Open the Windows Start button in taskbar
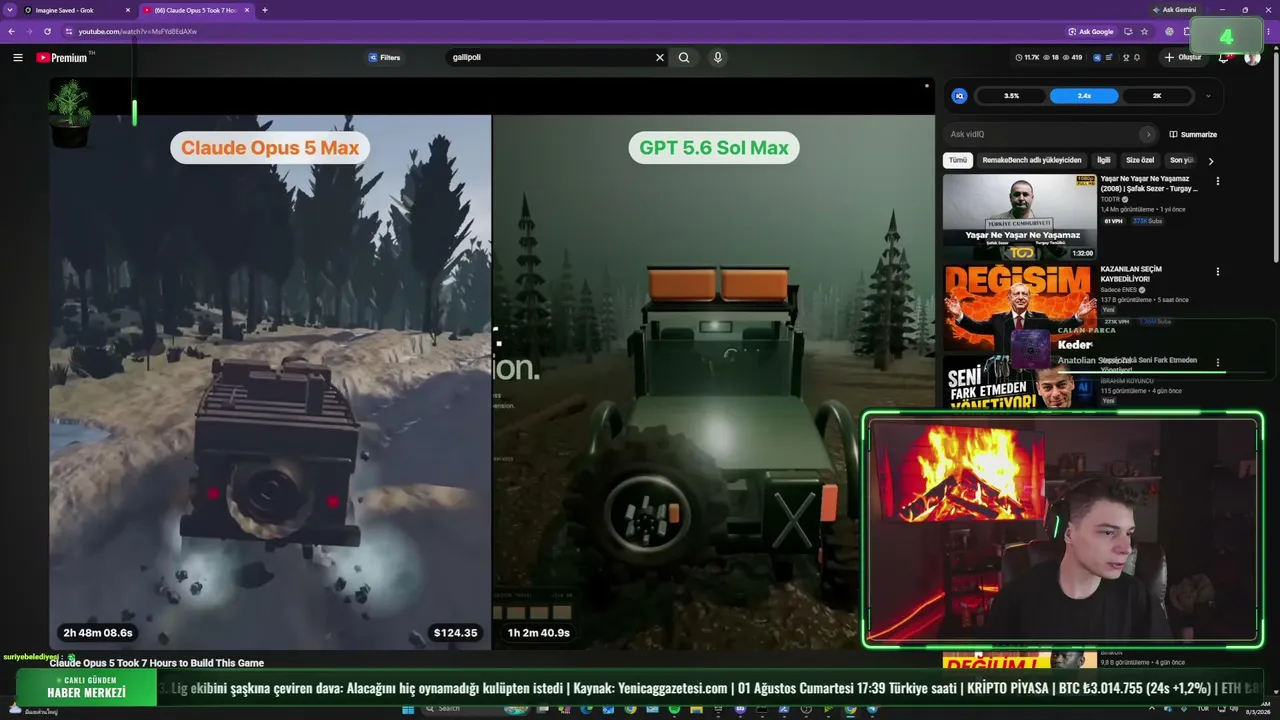The width and height of the screenshot is (1280, 720). 408,710
